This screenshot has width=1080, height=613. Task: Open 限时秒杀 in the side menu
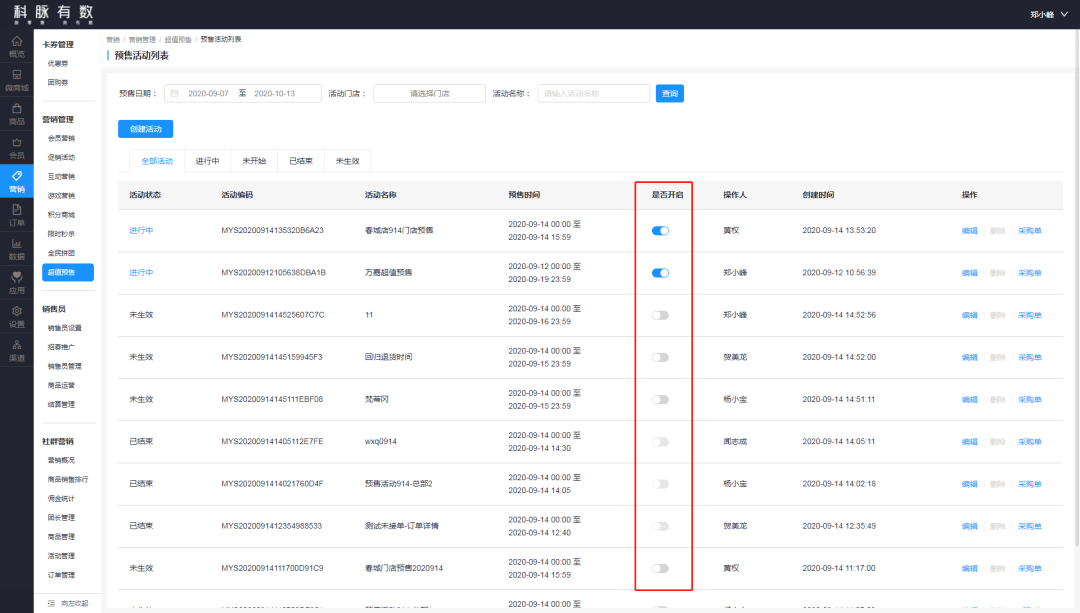pos(61,234)
